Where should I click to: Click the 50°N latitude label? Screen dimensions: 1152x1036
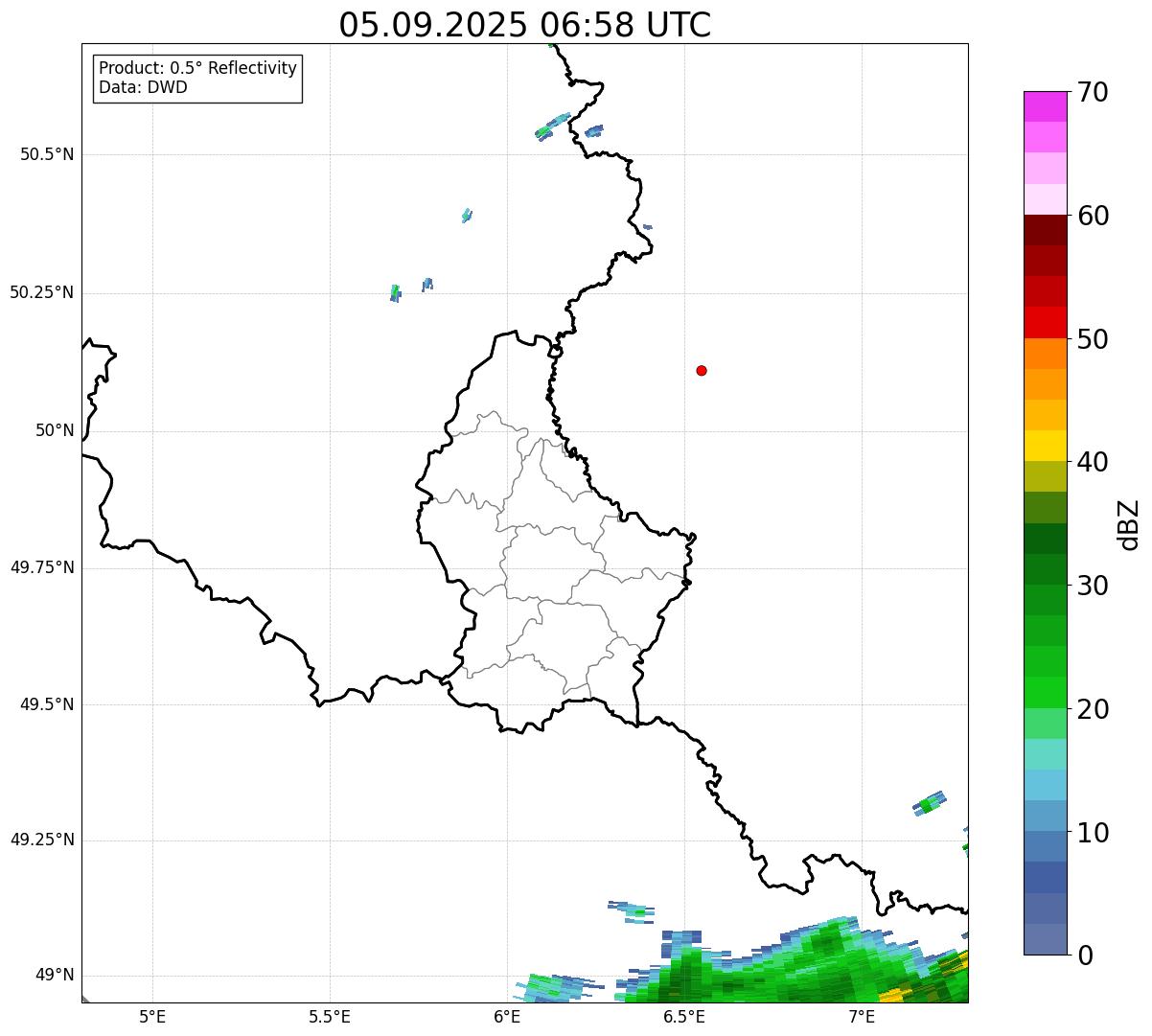click(x=55, y=430)
